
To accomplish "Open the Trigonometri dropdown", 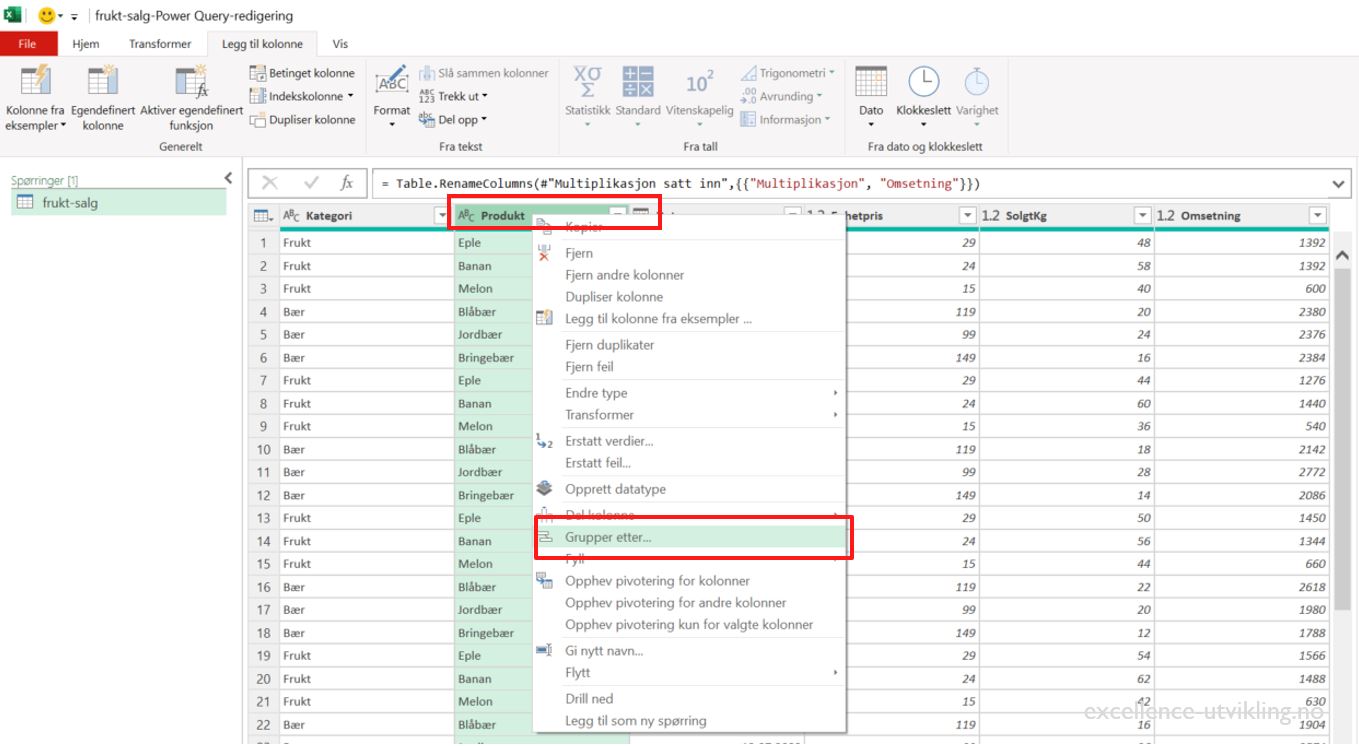I will [x=788, y=73].
